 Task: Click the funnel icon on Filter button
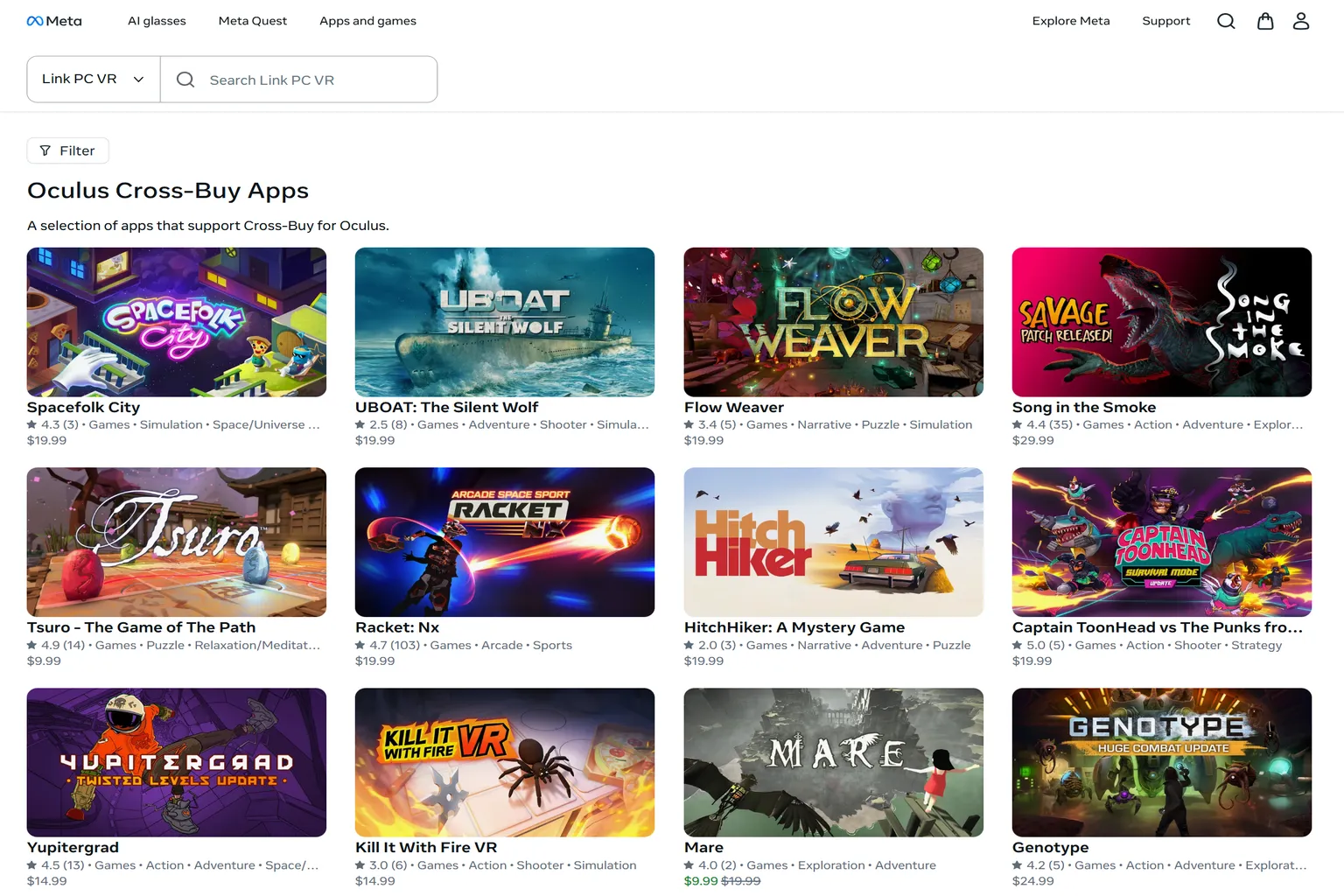point(45,150)
